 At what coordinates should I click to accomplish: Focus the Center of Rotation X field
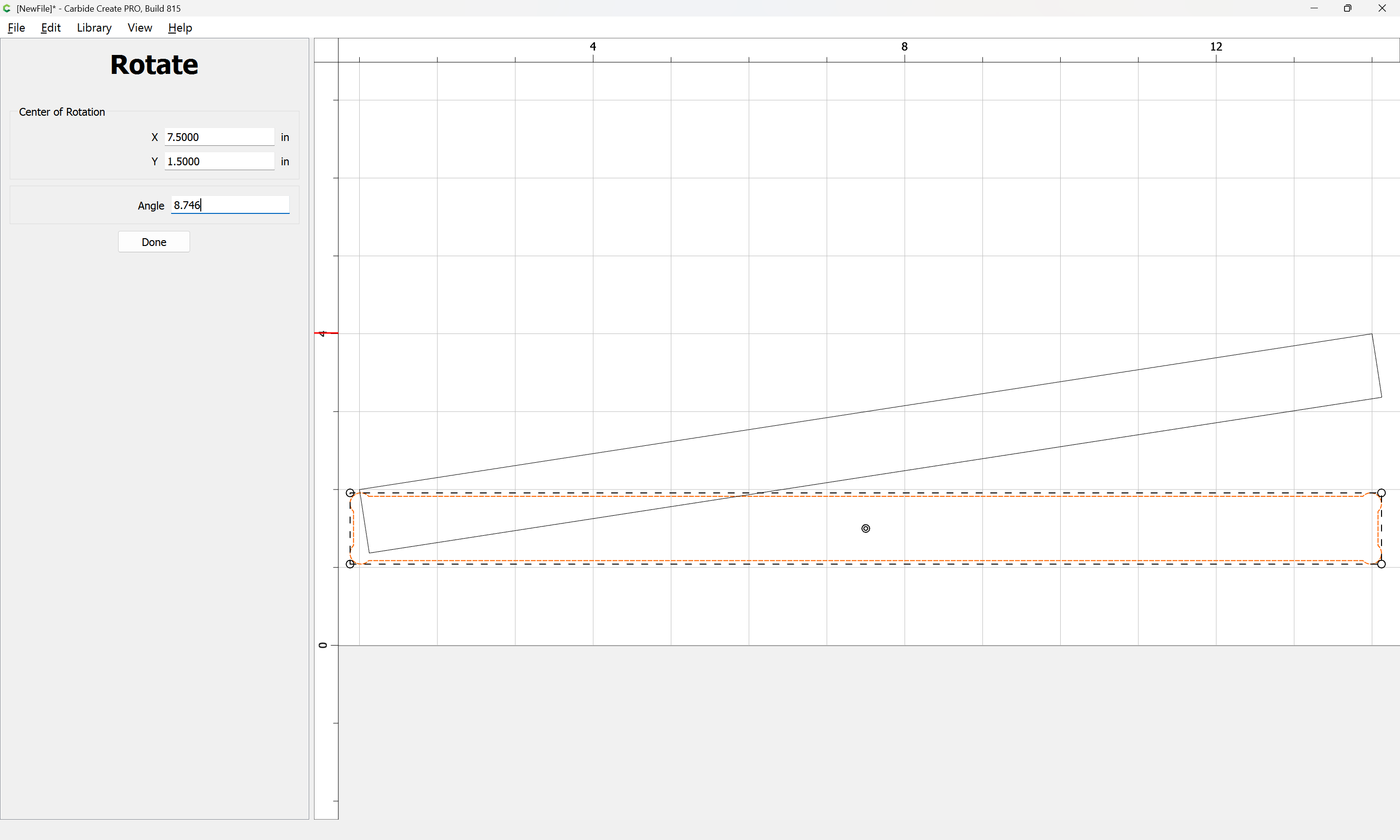pyautogui.click(x=220, y=137)
